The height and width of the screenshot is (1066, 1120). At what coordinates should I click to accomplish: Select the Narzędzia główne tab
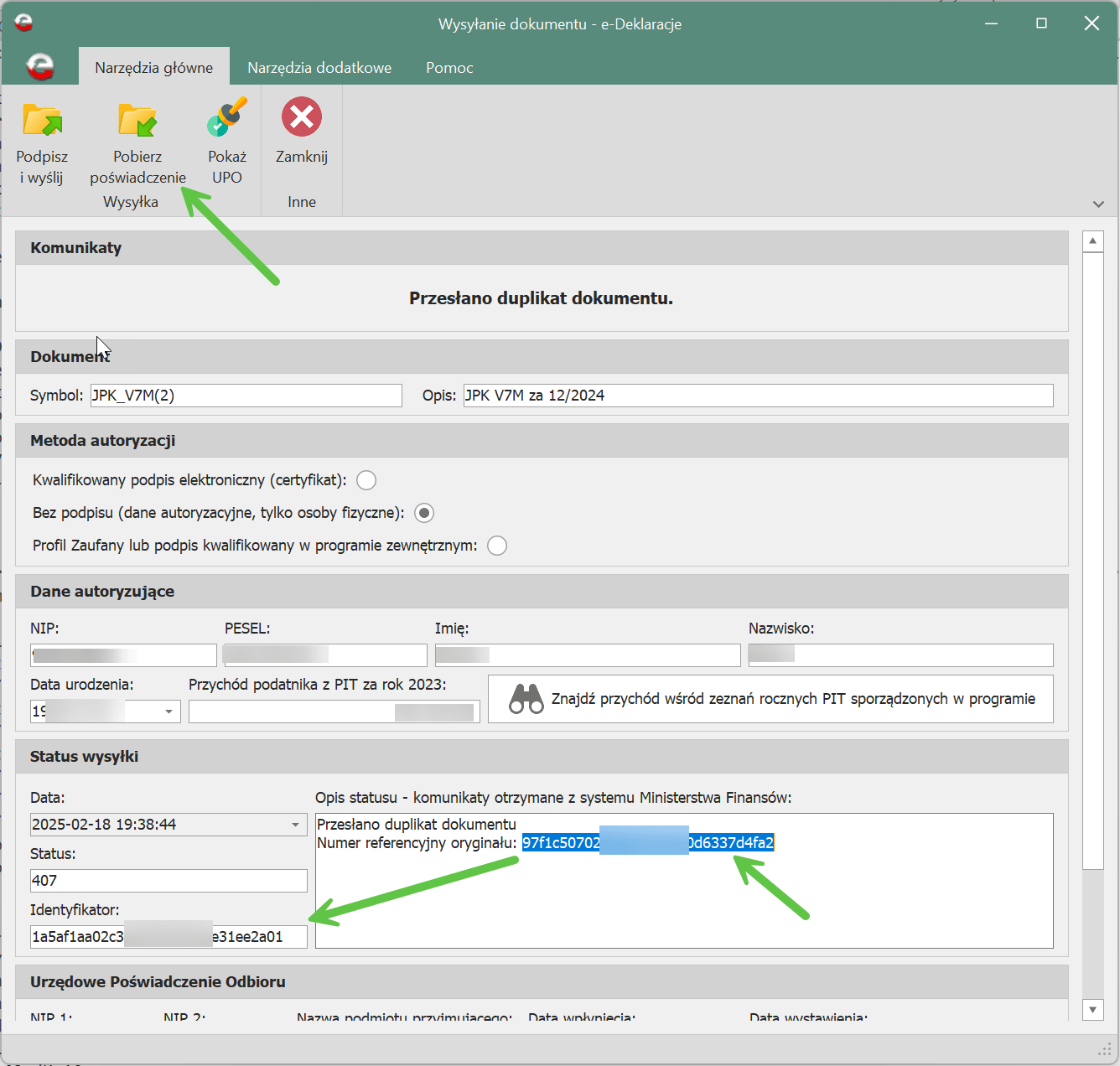153,68
